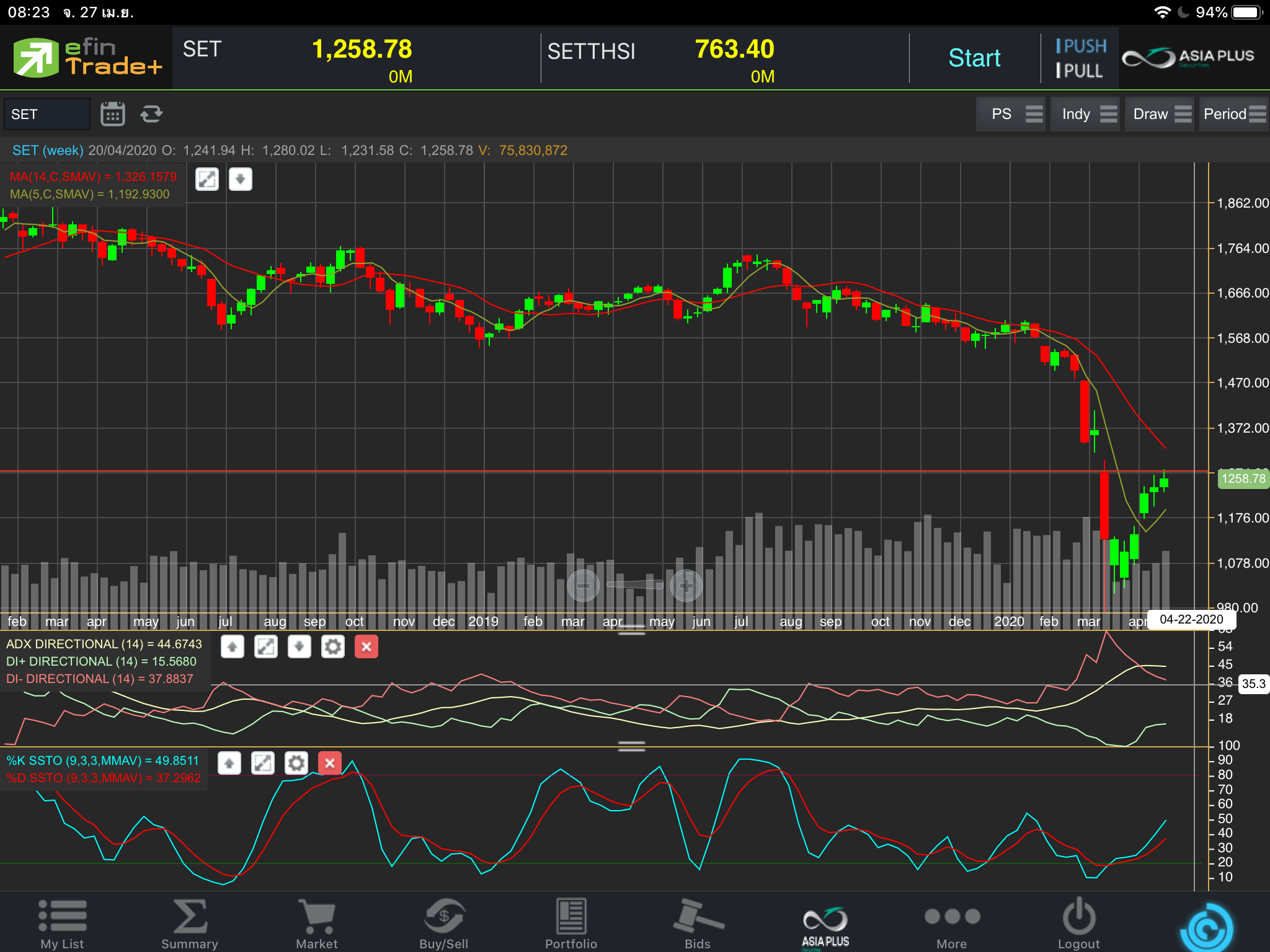Image resolution: width=1270 pixels, height=952 pixels.
Task: Open Market tab
Action: pyautogui.click(x=317, y=923)
